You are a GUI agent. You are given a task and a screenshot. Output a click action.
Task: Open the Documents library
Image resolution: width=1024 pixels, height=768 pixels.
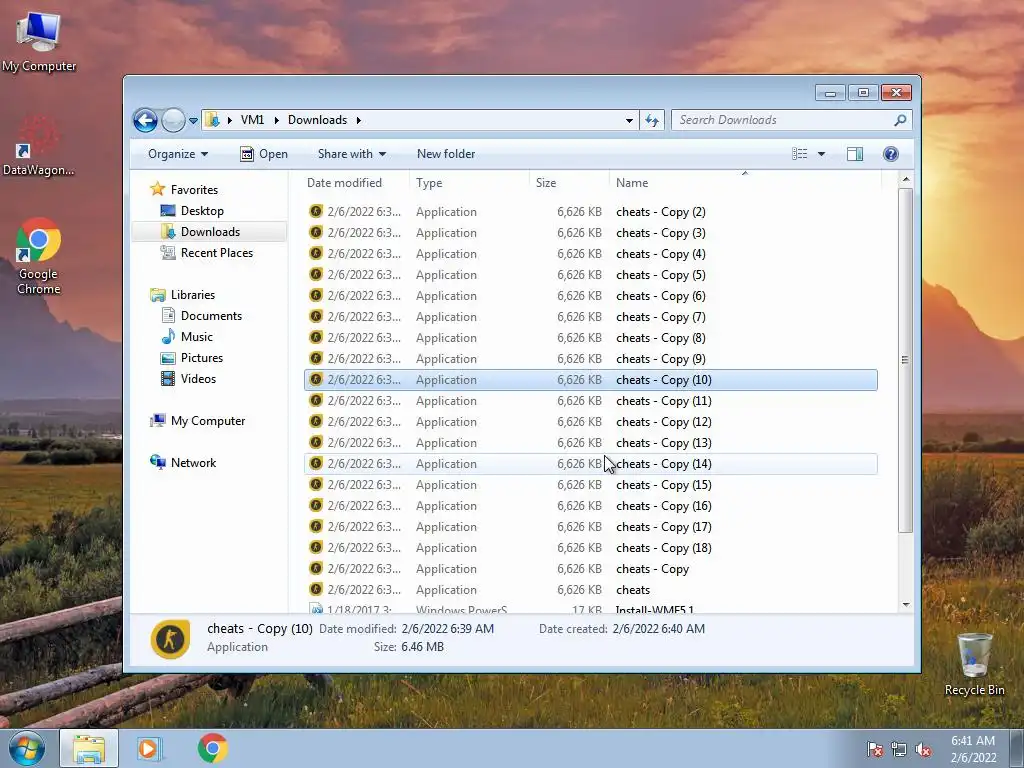pos(211,316)
